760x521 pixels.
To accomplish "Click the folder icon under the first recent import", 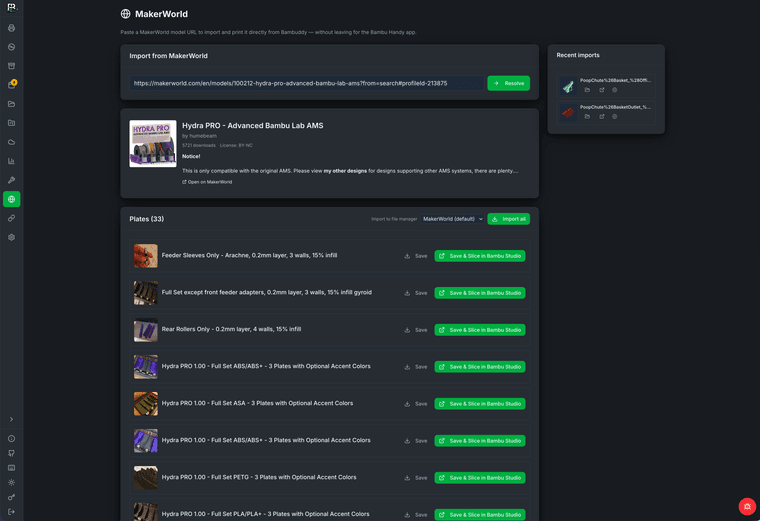I will [x=587, y=90].
